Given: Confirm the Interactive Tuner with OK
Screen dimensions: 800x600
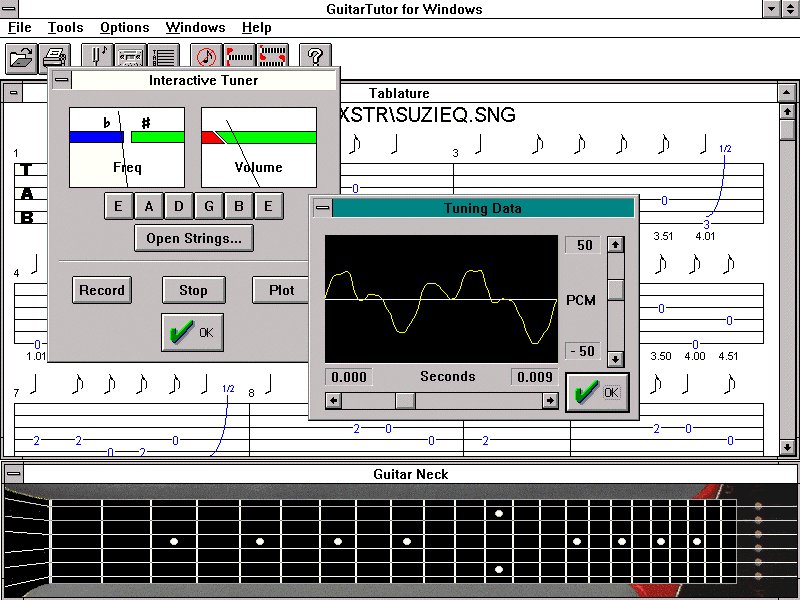Looking at the screenshot, I should click(x=192, y=333).
